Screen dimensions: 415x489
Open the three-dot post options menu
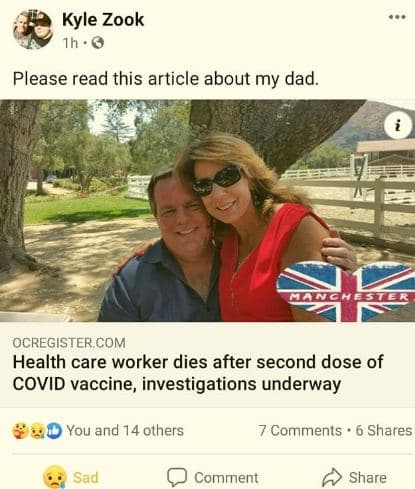click(x=397, y=17)
